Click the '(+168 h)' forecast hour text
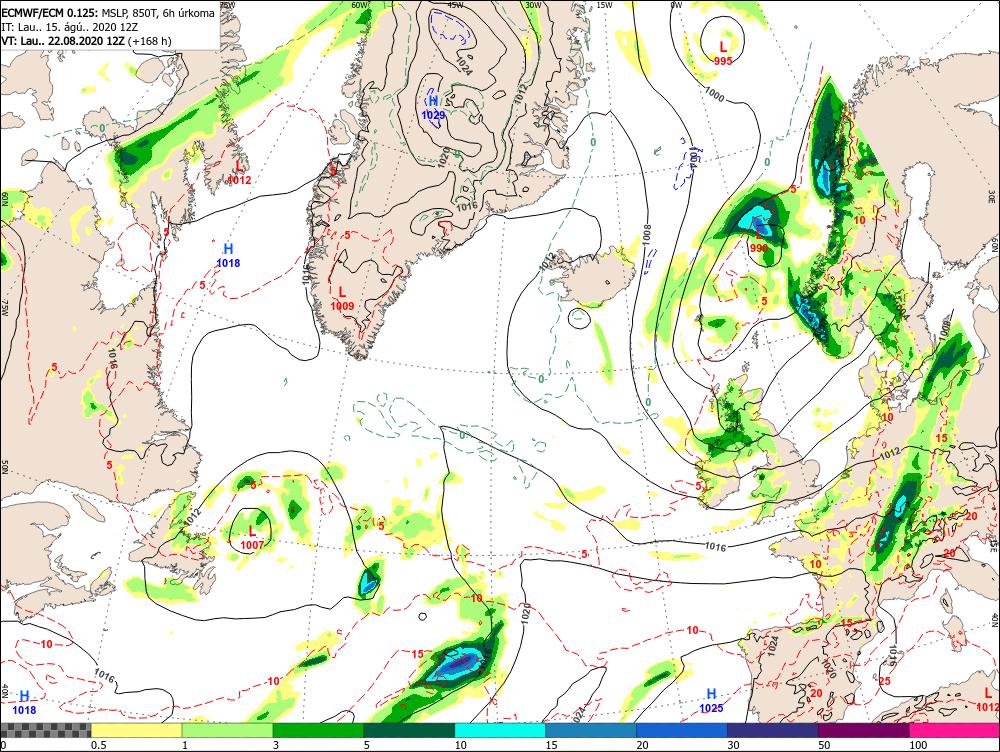This screenshot has width=1000, height=752. [150, 41]
